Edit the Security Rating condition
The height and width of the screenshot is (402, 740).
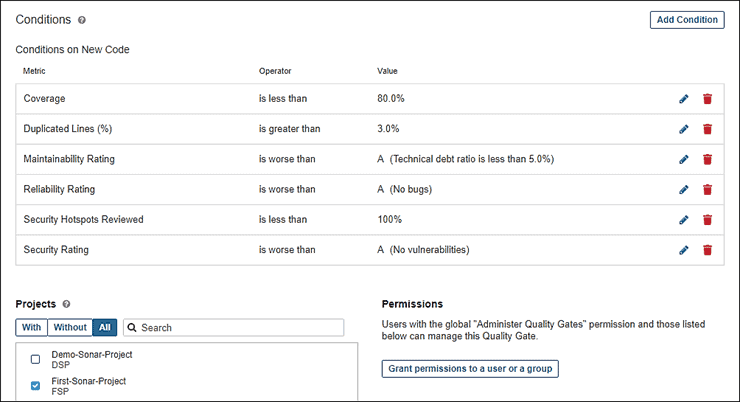(684, 249)
